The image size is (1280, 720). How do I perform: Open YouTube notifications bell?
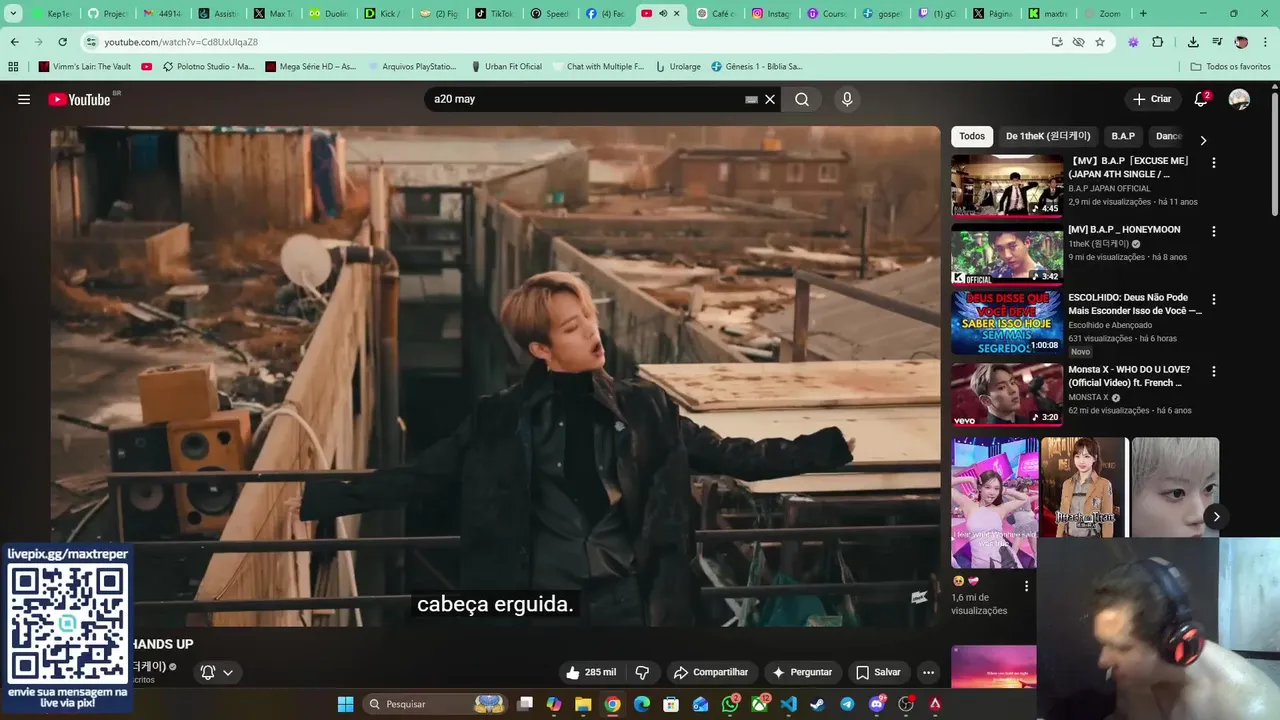coord(1201,99)
